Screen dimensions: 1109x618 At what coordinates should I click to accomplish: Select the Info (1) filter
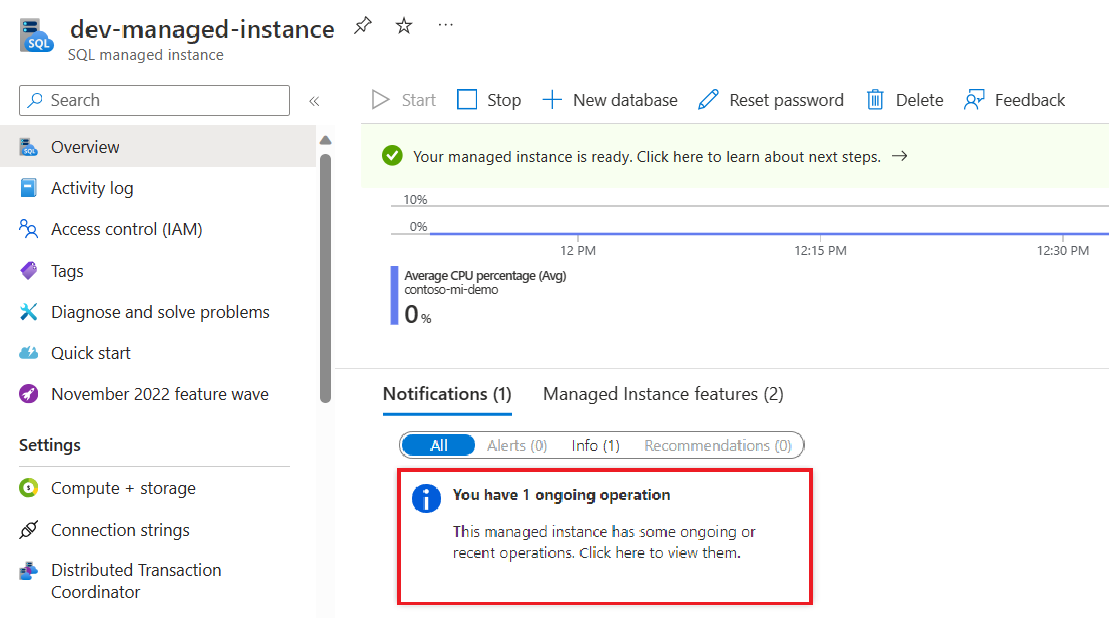(x=595, y=446)
